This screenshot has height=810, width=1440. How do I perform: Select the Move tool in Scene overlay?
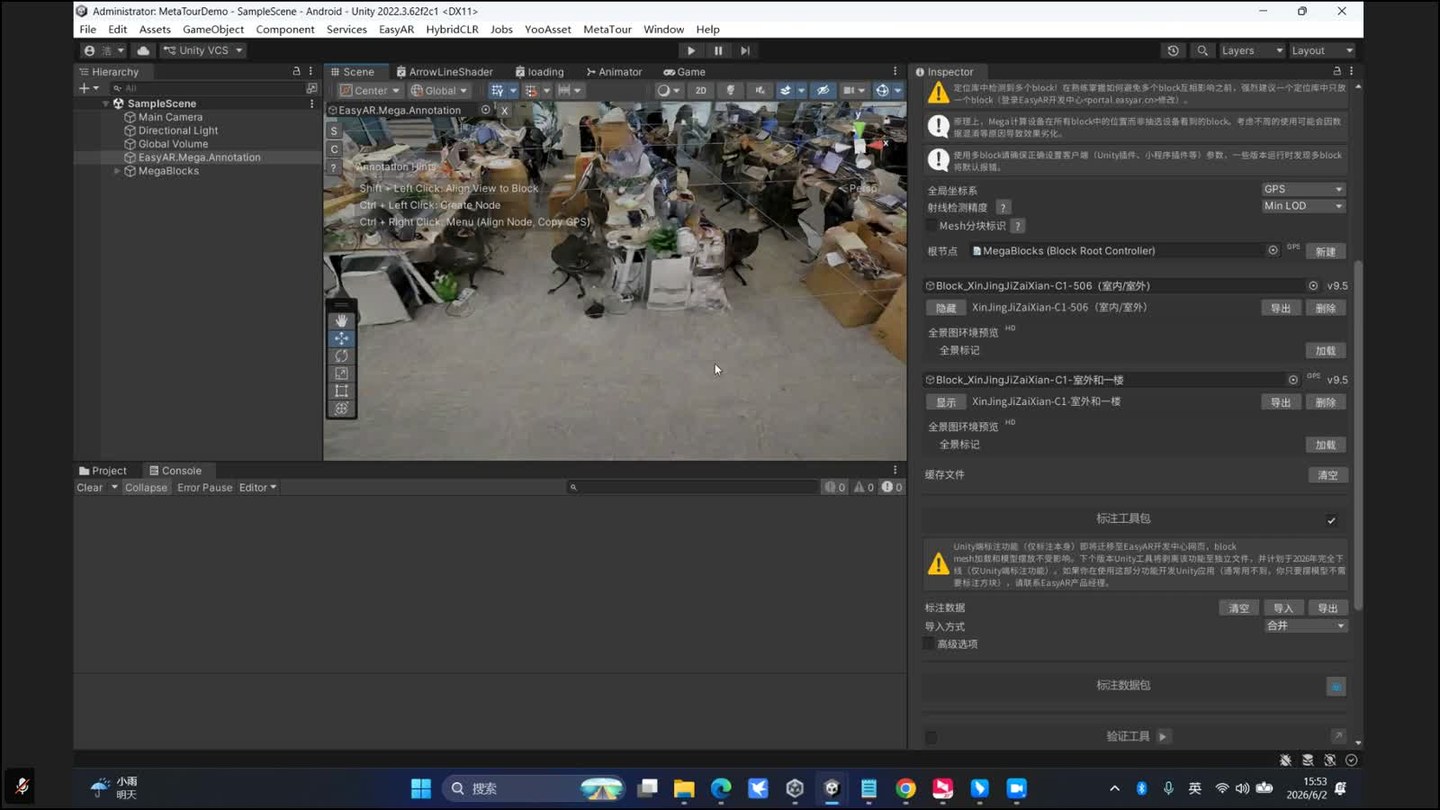coord(341,338)
